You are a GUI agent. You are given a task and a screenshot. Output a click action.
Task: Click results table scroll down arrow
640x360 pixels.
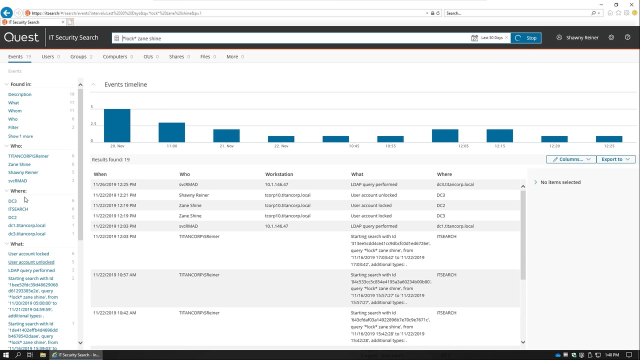pos(523,342)
